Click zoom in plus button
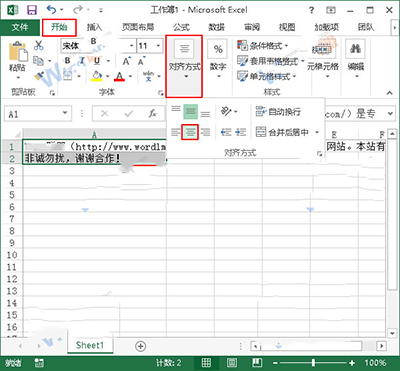Viewport: 400px width, 371px height. click(x=352, y=362)
